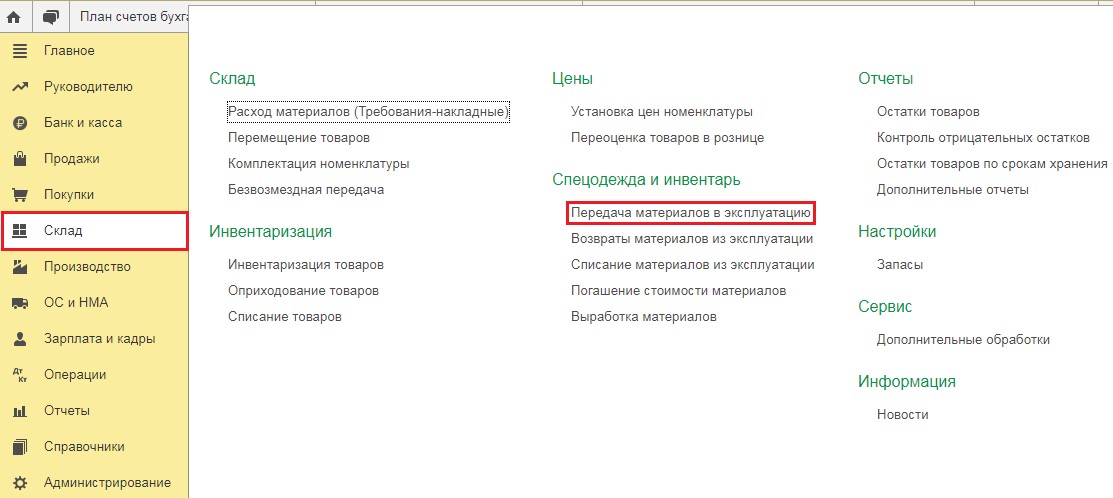This screenshot has height=498, width=1113.
Task: Open the Зарплата и кадры section
Action: point(99,339)
